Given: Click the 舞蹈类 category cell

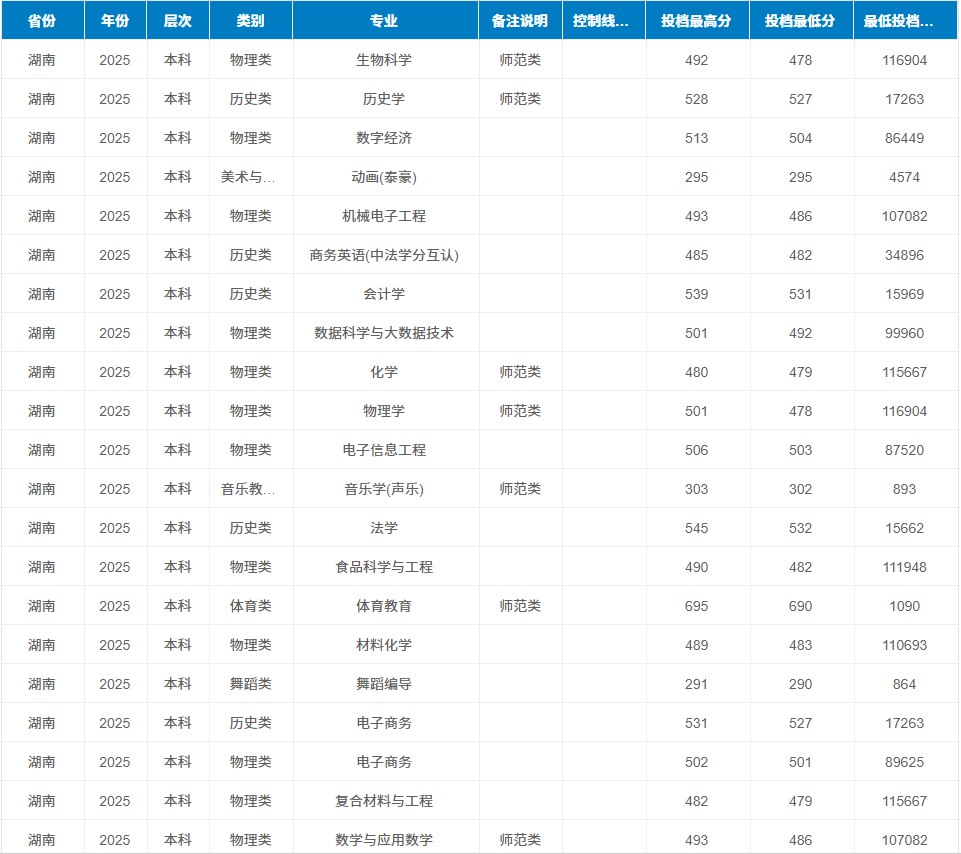Looking at the screenshot, I should tap(251, 684).
